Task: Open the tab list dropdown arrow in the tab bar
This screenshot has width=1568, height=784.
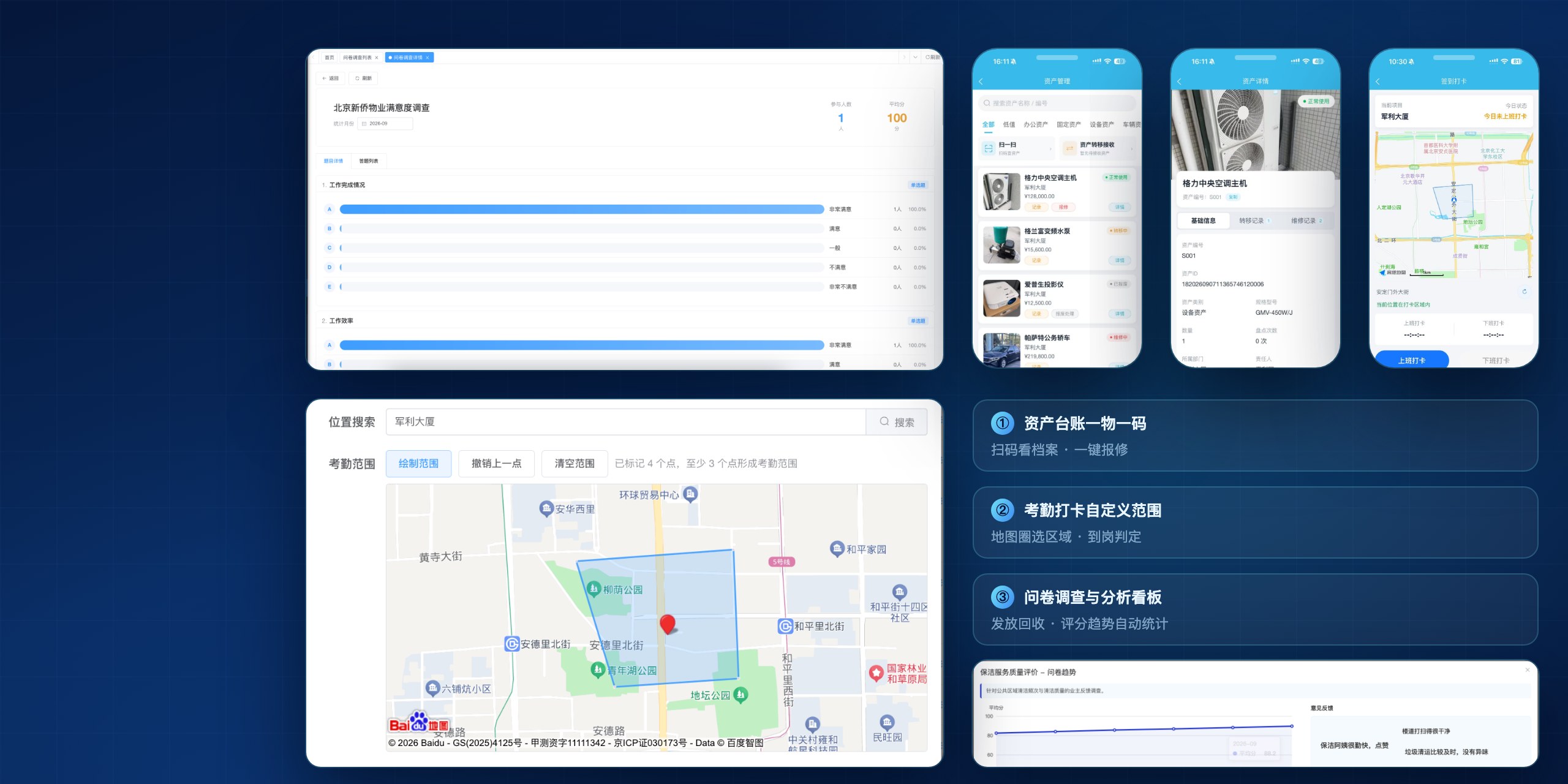Action: (x=915, y=57)
